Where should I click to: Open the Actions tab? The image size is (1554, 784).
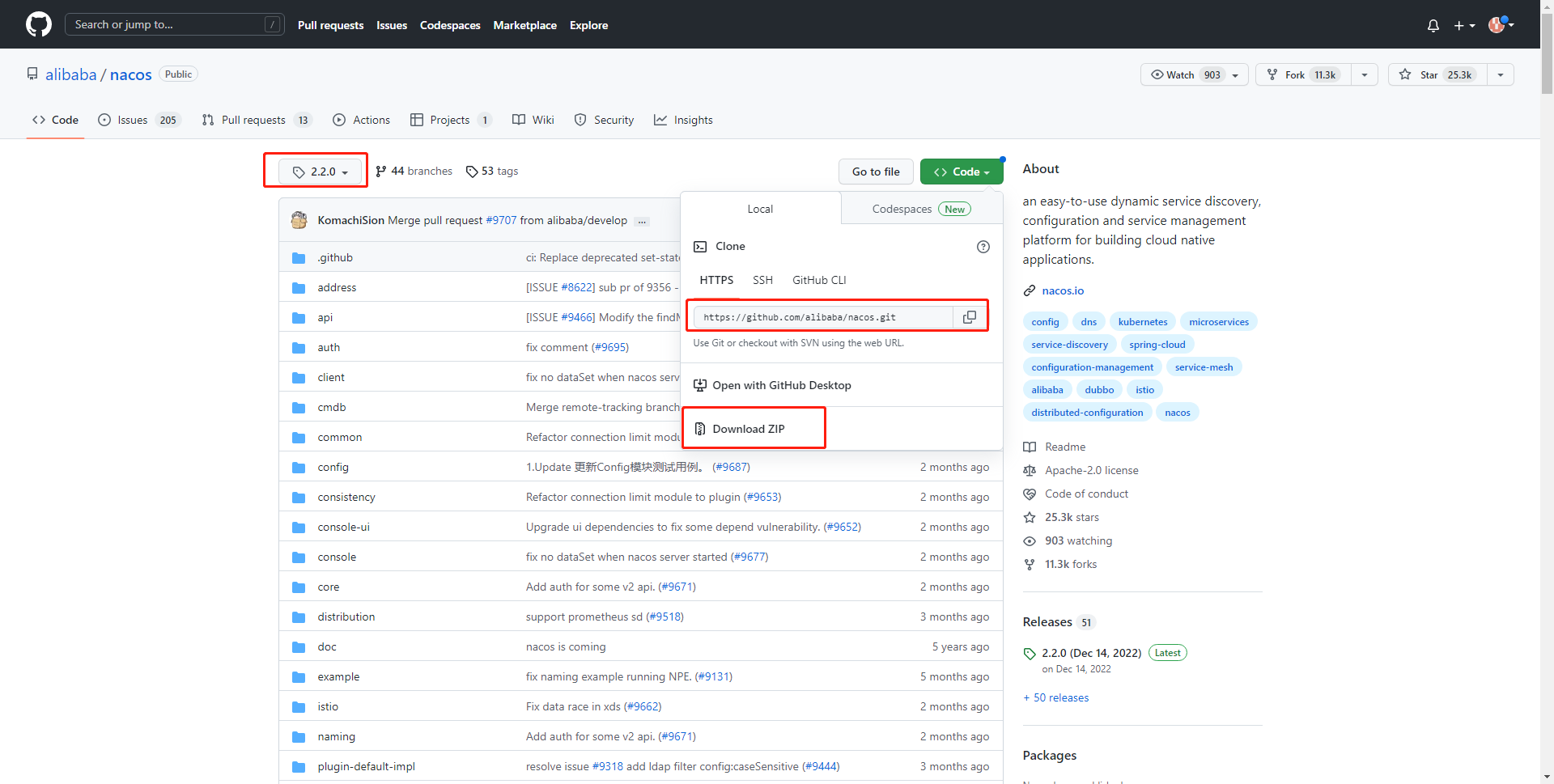point(362,120)
